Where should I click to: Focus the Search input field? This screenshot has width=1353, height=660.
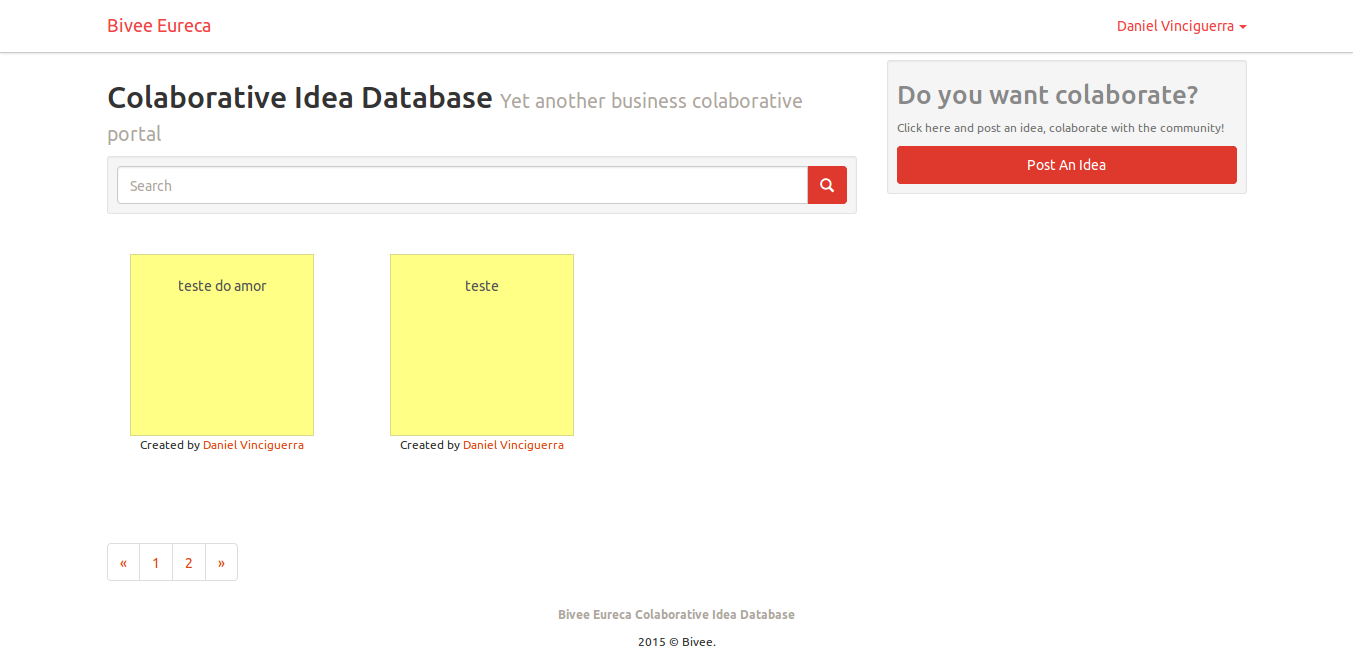point(463,185)
